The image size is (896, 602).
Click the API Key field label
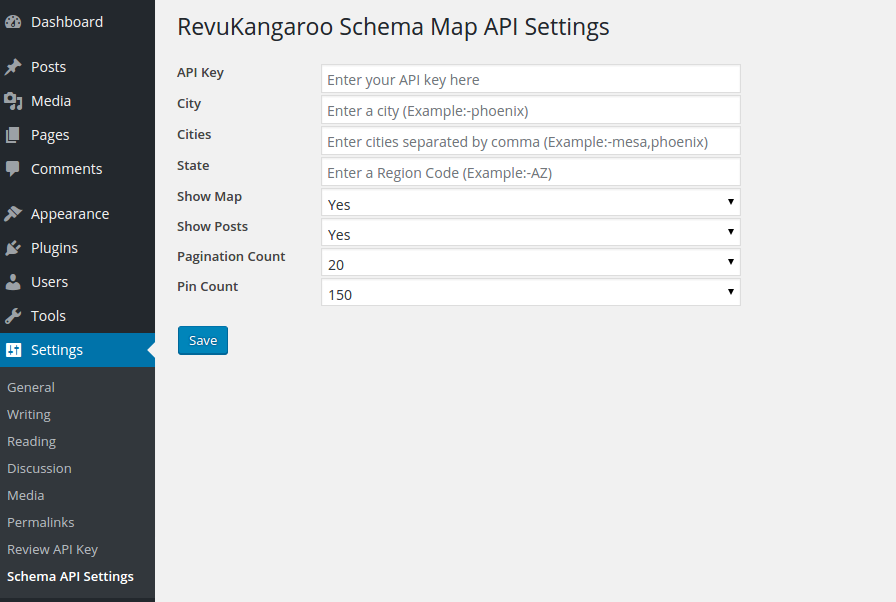point(201,73)
